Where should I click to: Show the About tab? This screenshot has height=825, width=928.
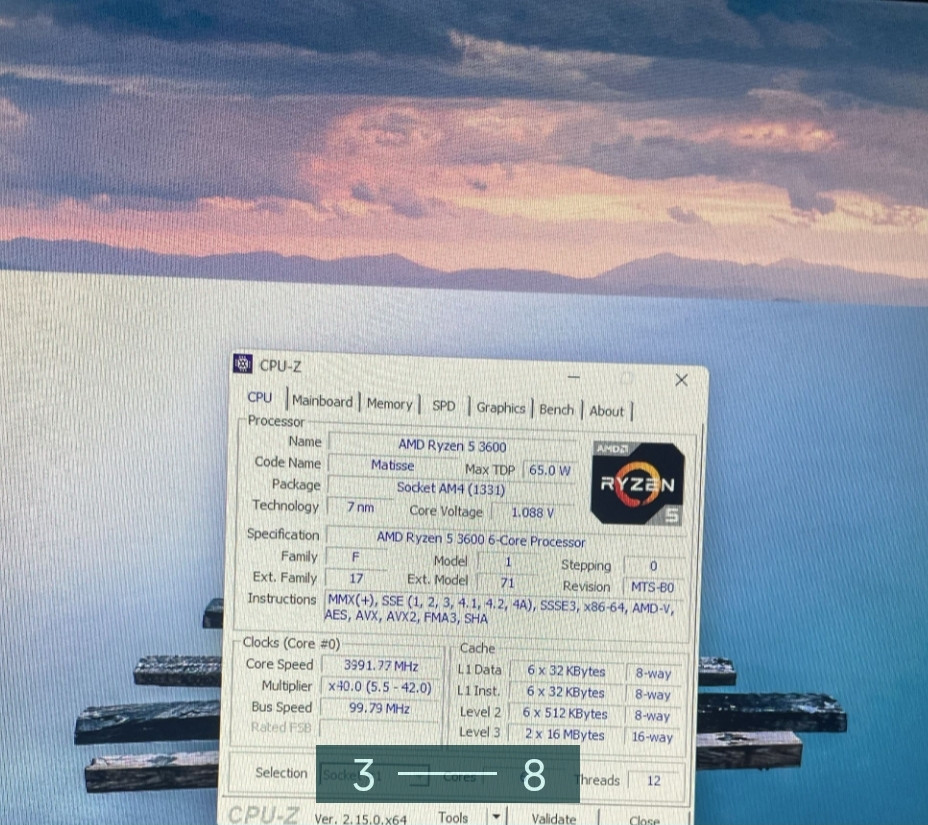pyautogui.click(x=606, y=411)
